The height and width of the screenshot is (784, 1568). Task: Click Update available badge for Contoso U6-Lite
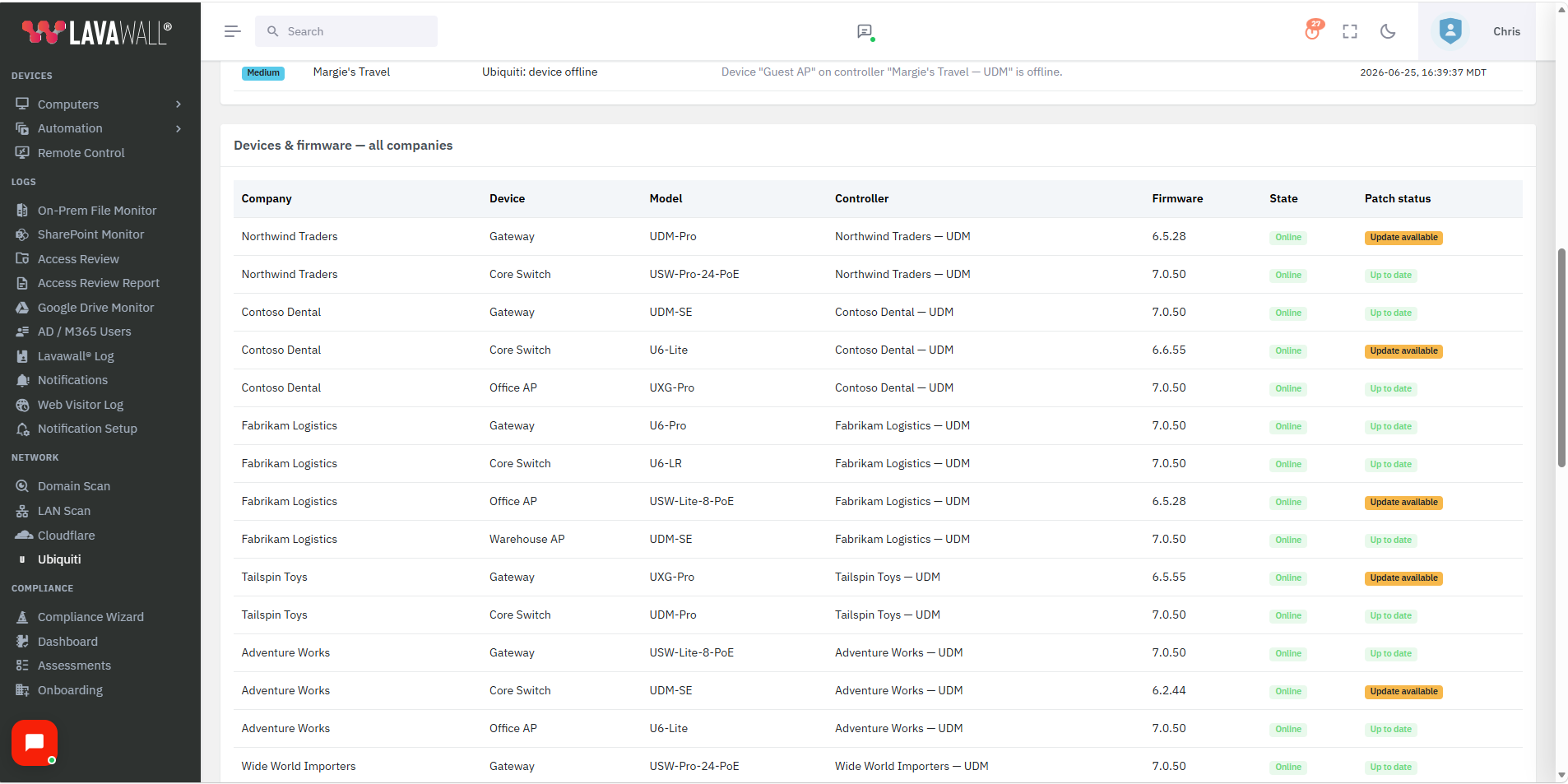click(x=1403, y=351)
